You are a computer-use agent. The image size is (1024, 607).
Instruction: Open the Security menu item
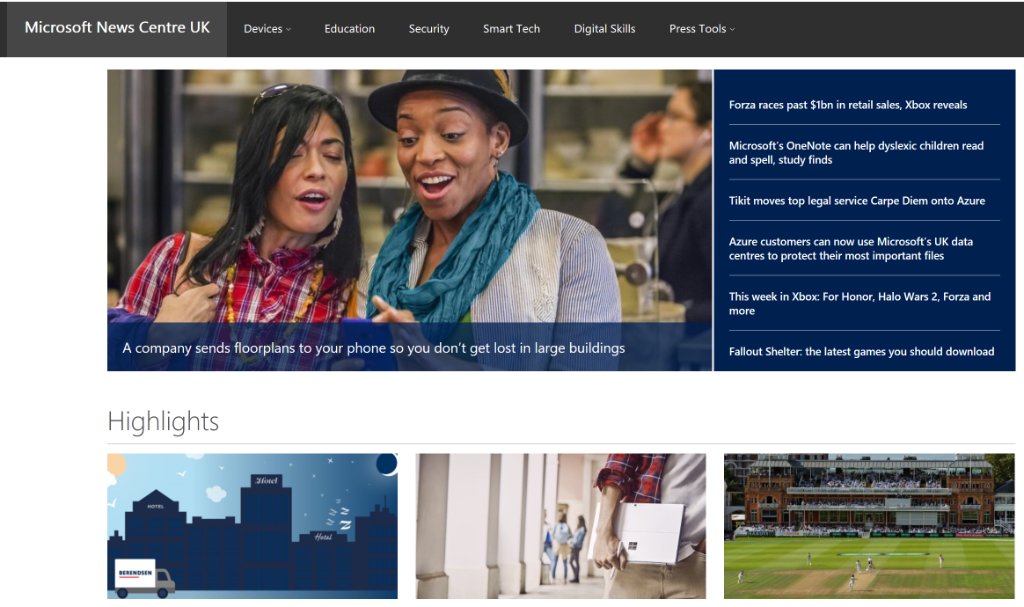[x=428, y=29]
